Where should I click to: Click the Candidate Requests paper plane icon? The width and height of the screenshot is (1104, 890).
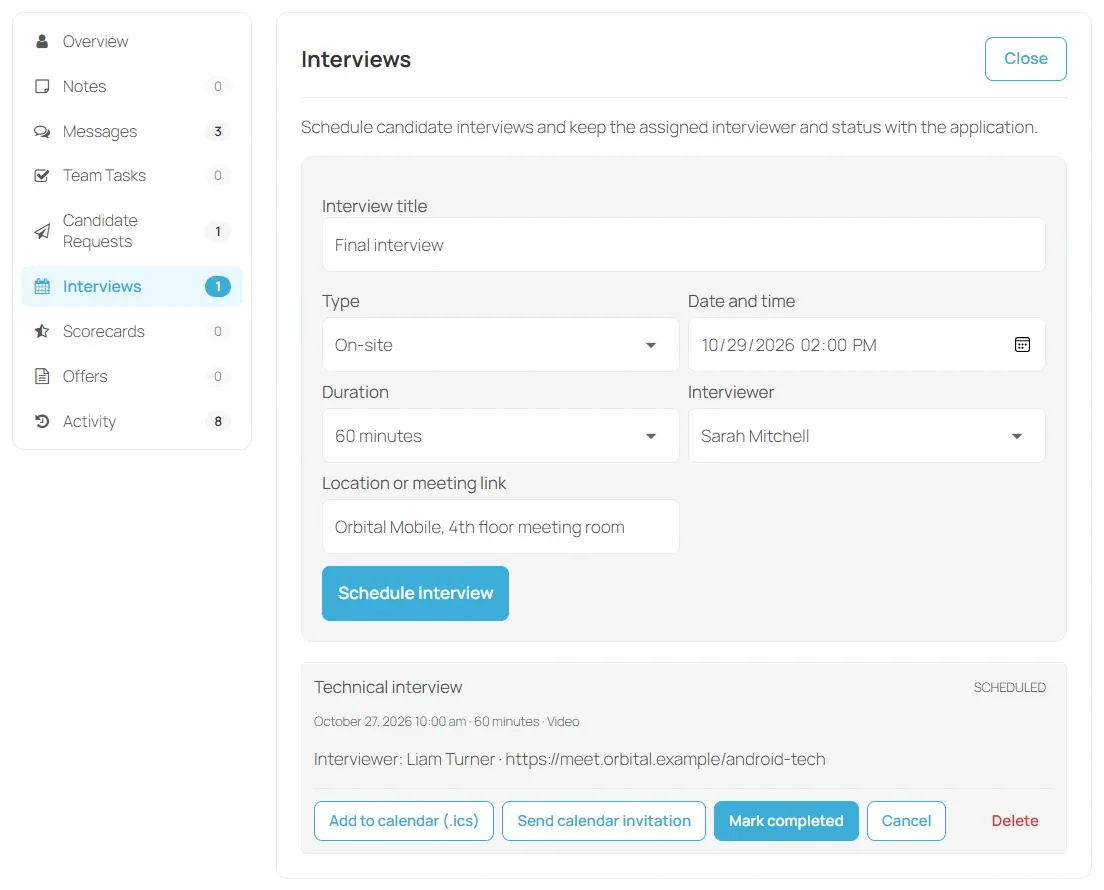click(42, 231)
